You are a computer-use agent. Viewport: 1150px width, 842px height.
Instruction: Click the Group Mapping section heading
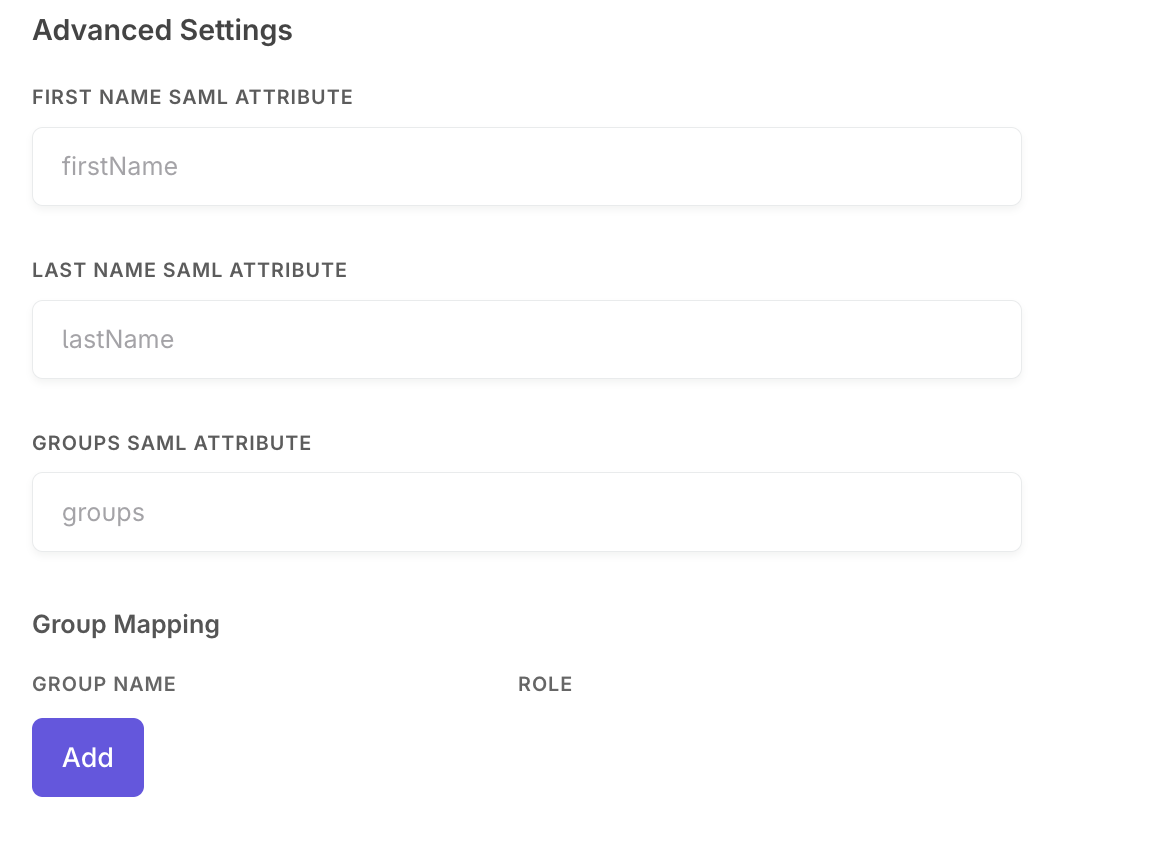(x=126, y=624)
